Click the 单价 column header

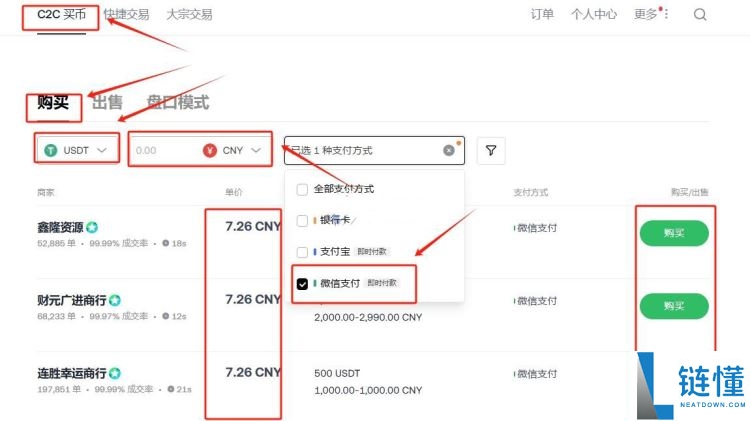point(234,192)
